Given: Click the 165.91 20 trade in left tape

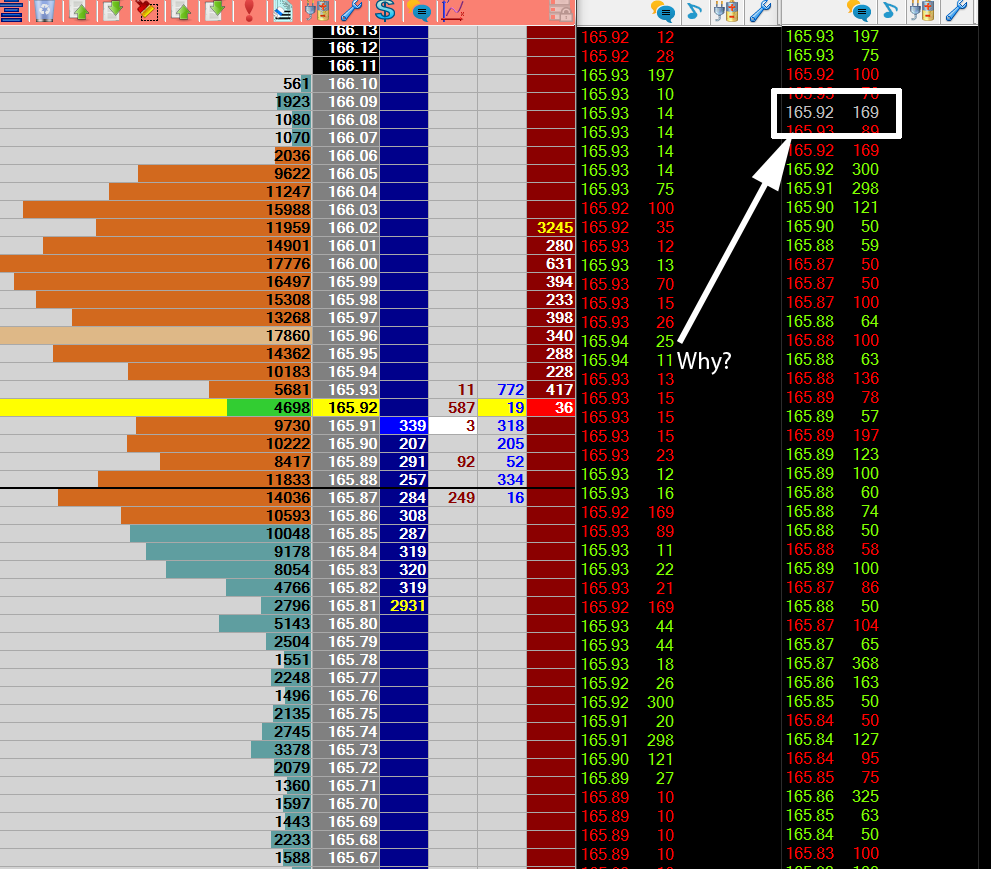Looking at the screenshot, I should pos(628,721).
